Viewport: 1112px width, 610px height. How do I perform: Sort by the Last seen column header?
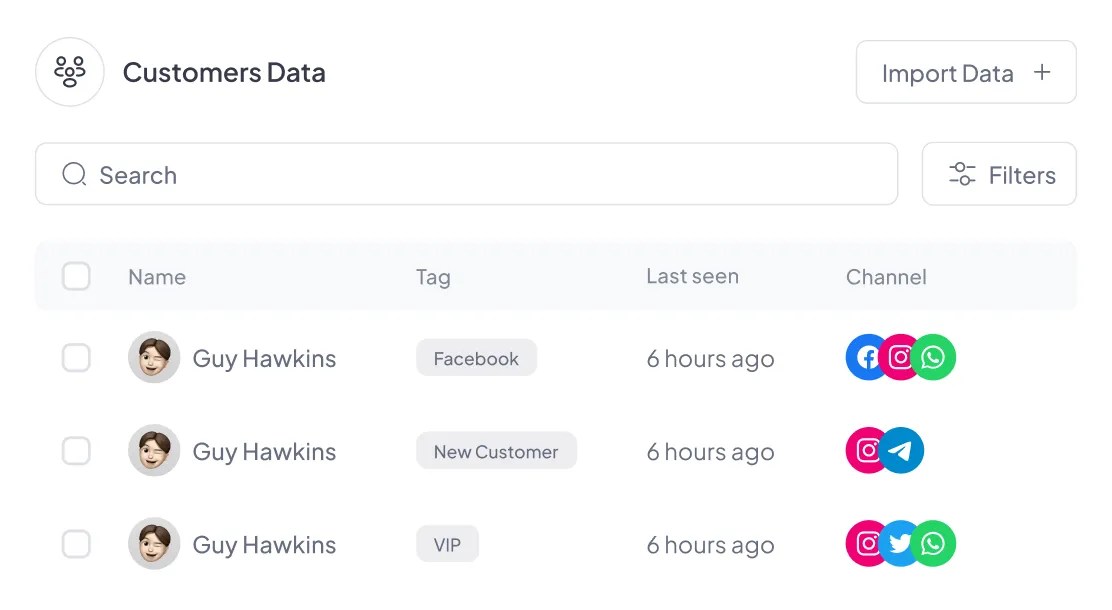(692, 276)
